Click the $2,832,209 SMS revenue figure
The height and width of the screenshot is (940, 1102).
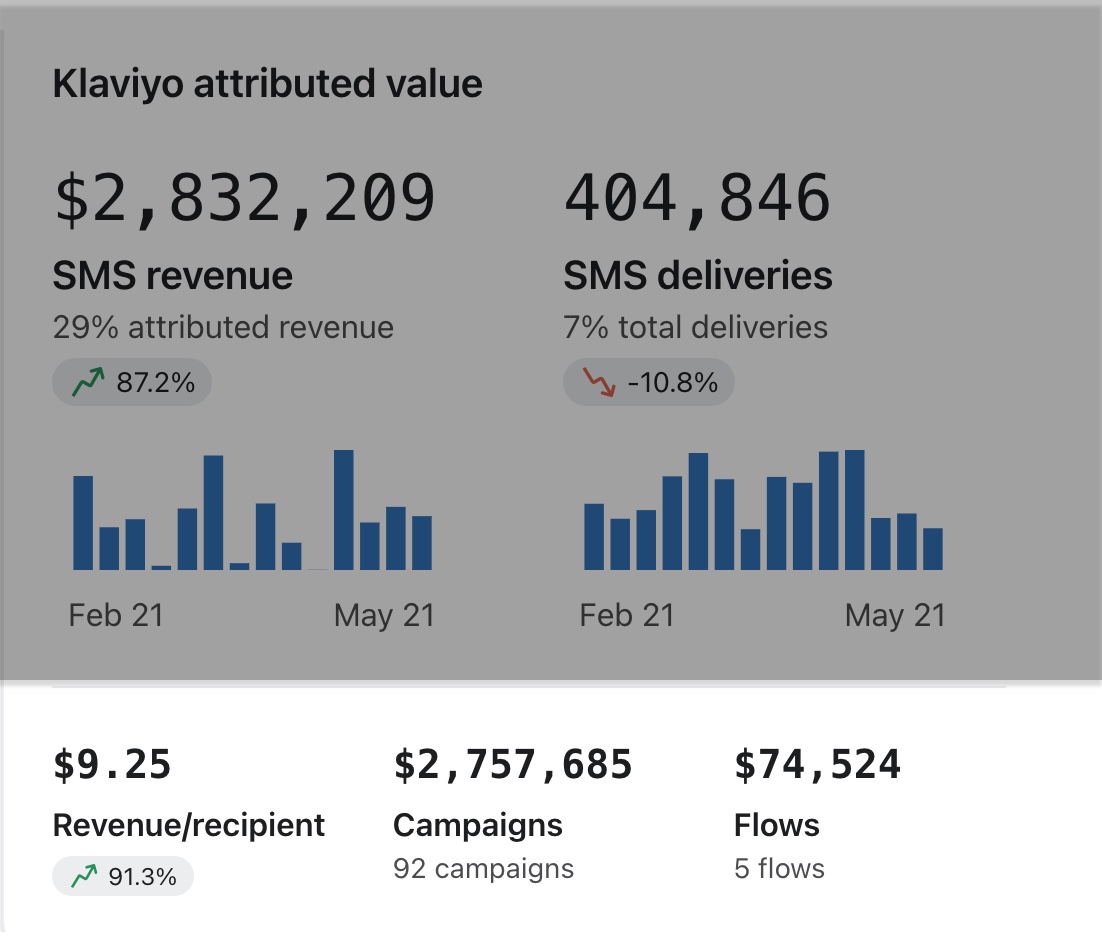(245, 197)
